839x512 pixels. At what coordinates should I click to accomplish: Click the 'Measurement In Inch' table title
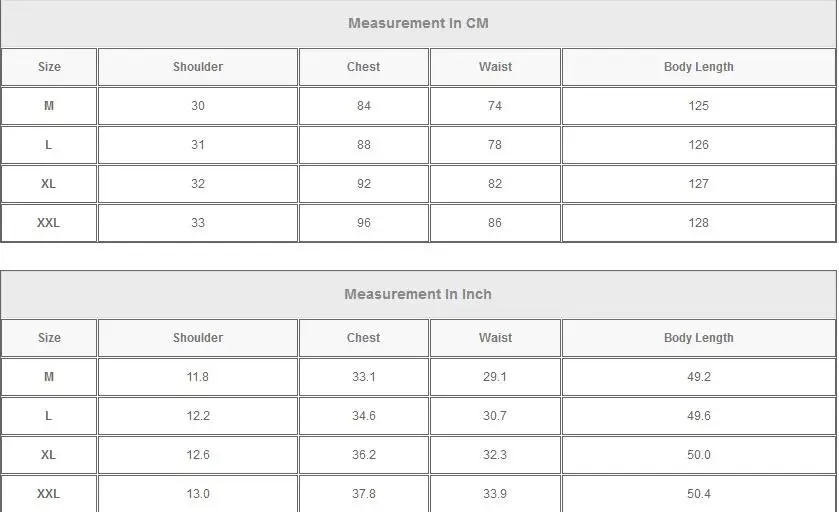coord(418,294)
